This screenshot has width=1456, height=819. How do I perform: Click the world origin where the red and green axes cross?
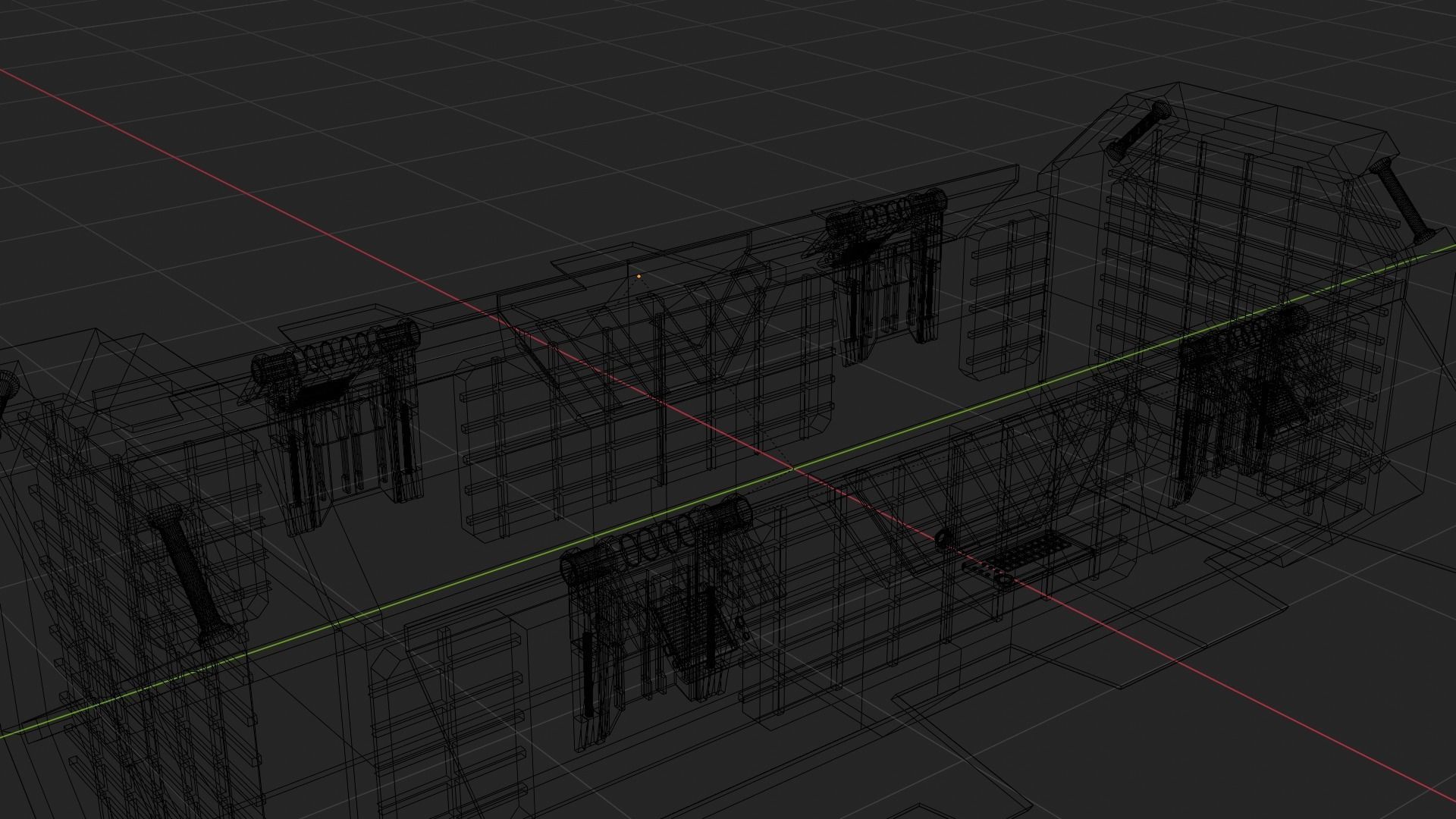point(793,469)
